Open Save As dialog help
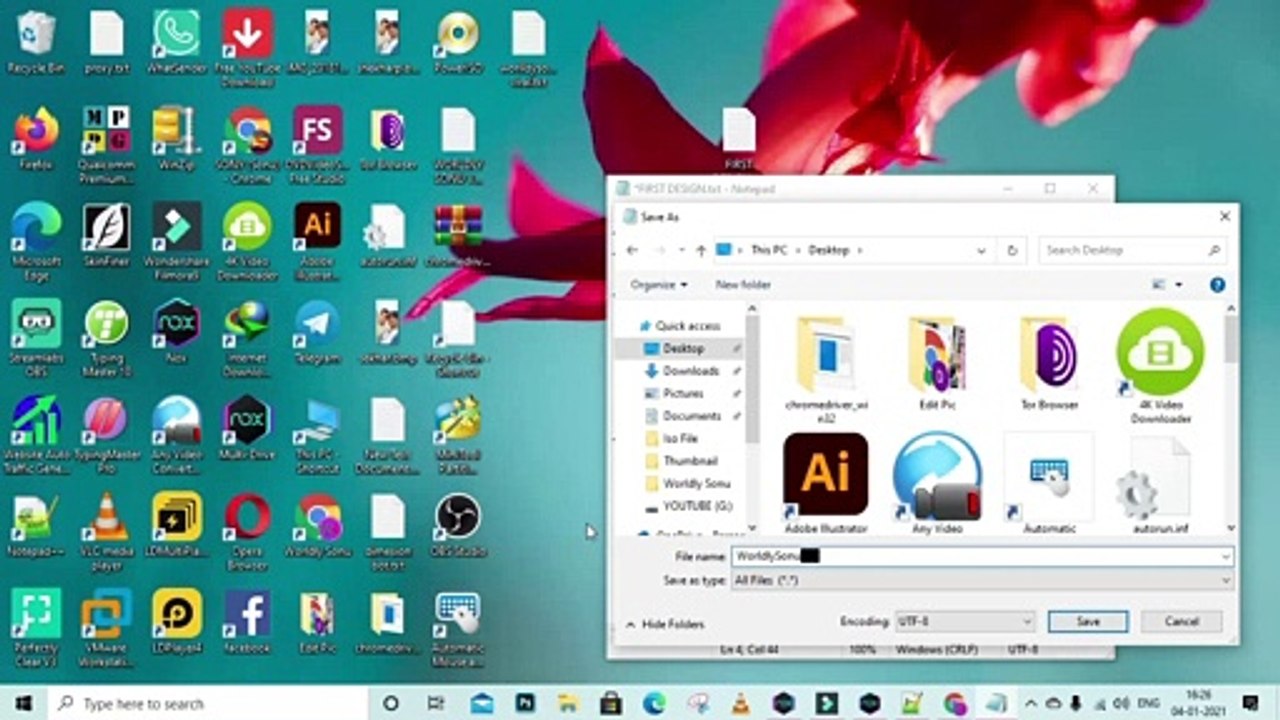Viewport: 1280px width, 720px height. (x=1217, y=285)
